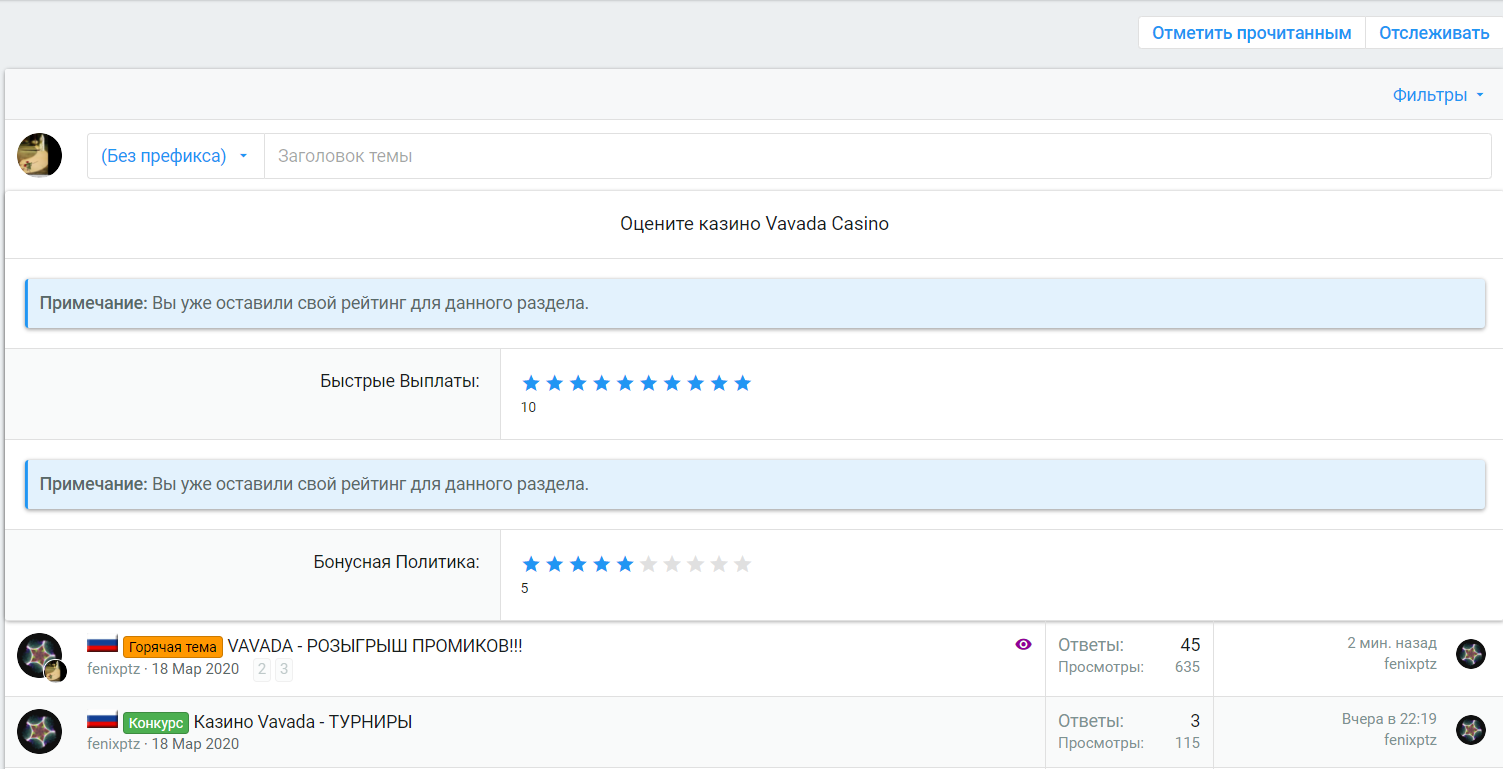The width and height of the screenshot is (1503, 769).
Task: Click view count 115
Action: pyautogui.click(x=1188, y=743)
